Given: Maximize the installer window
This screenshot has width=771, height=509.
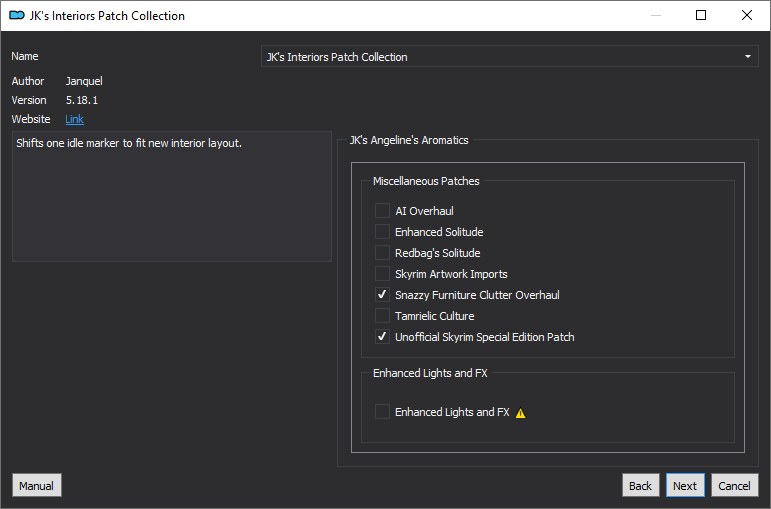Looking at the screenshot, I should coord(701,15).
